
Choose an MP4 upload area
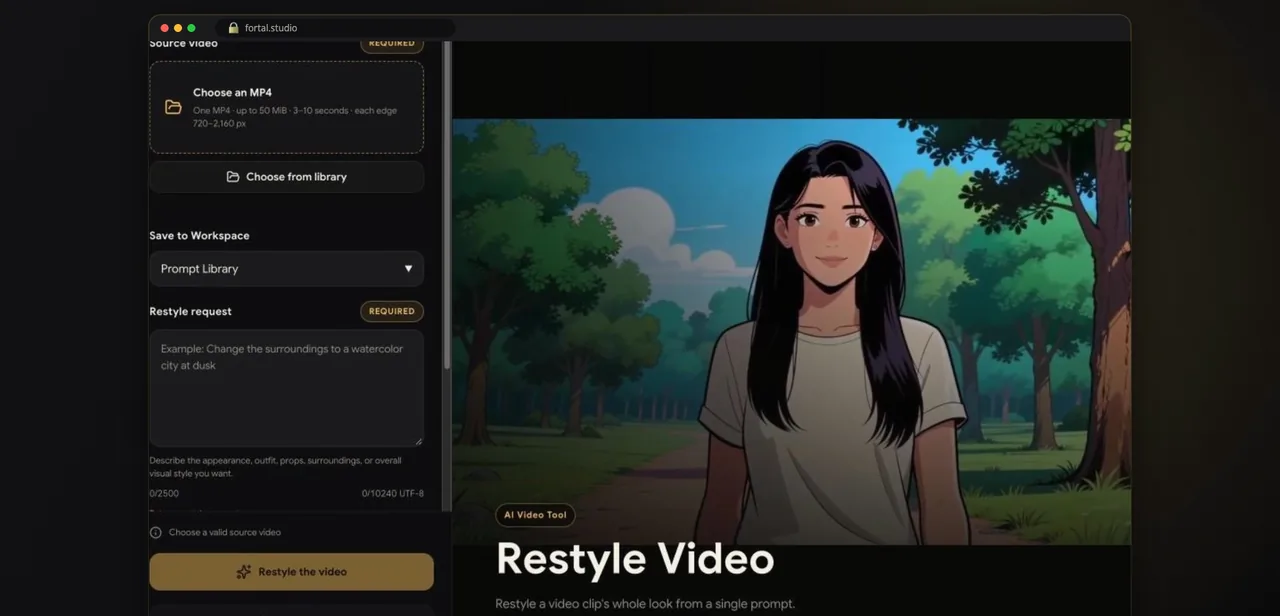coord(286,107)
